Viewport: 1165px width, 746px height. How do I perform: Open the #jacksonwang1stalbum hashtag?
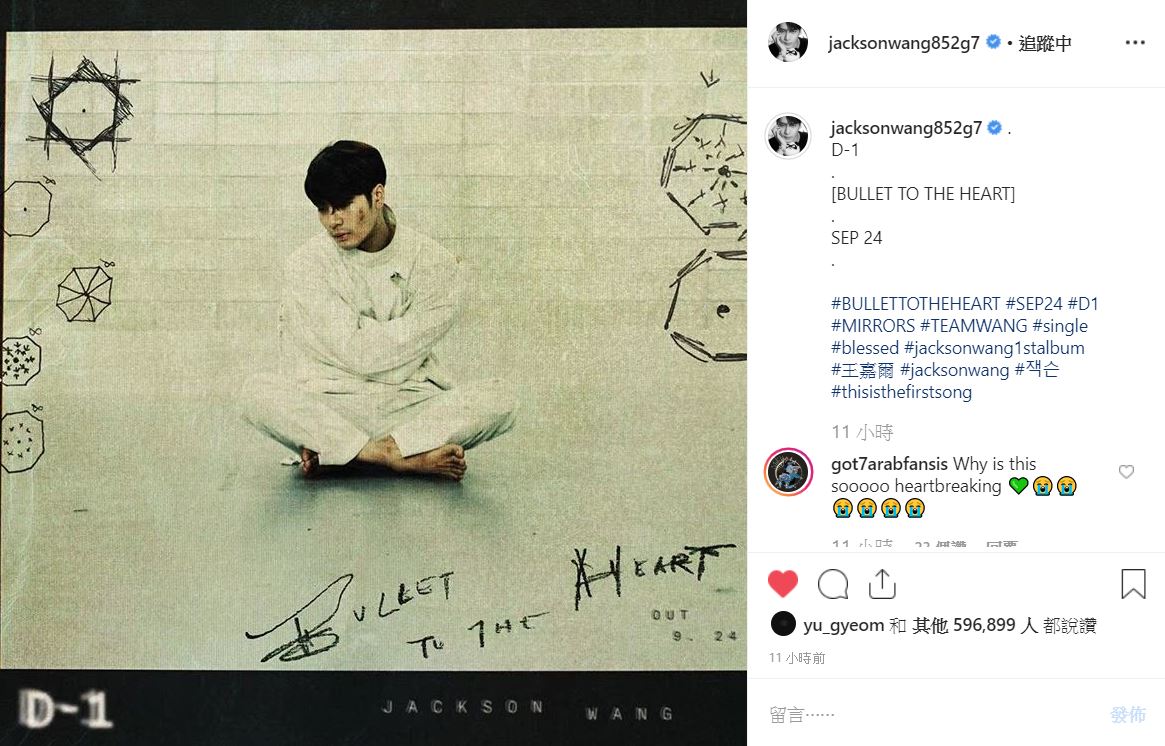pyautogui.click(x=994, y=348)
